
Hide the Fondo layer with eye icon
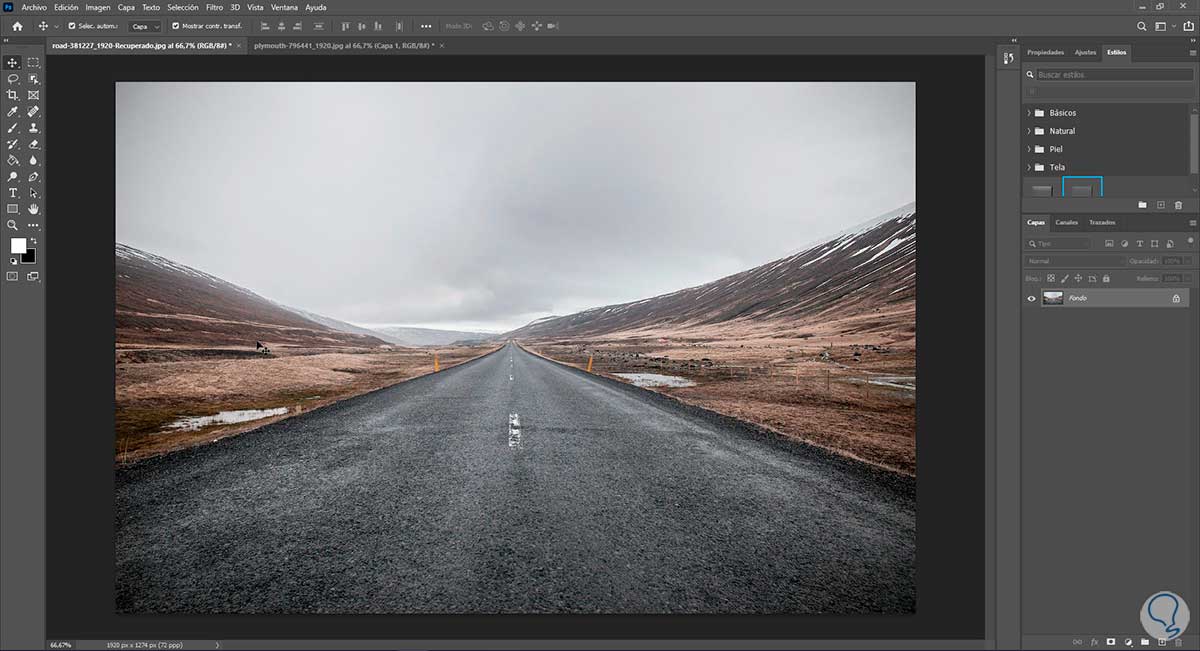coord(1031,298)
